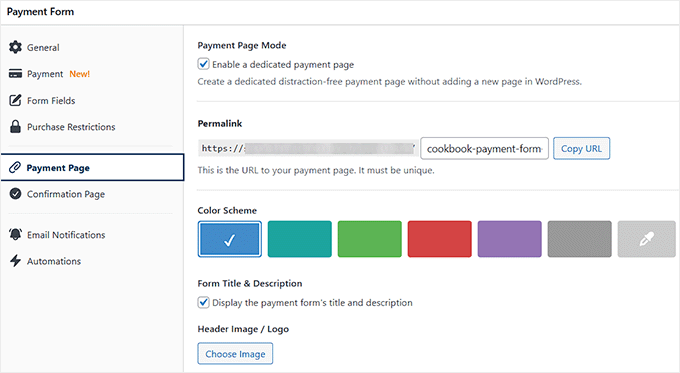Toggle Enable a dedicated payment page checkbox
The width and height of the screenshot is (680, 373).
point(203,64)
